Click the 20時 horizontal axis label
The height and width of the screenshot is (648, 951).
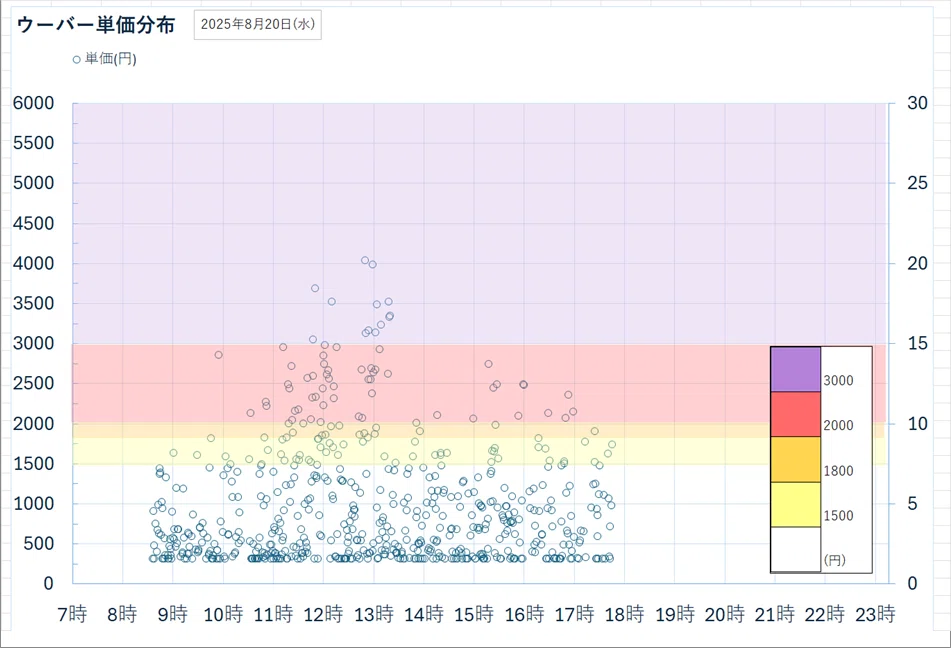725,614
